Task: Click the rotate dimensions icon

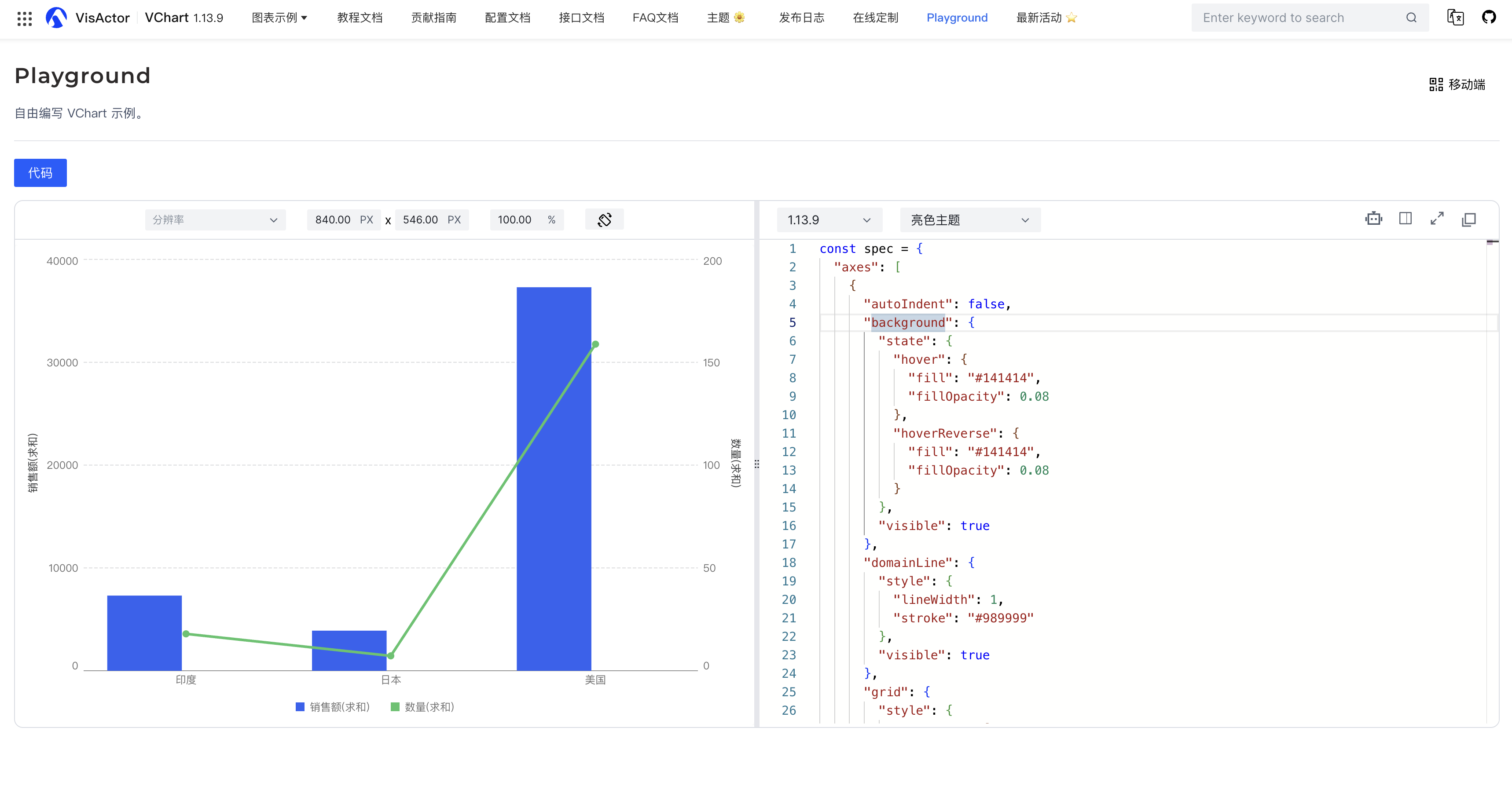Action: [x=604, y=219]
